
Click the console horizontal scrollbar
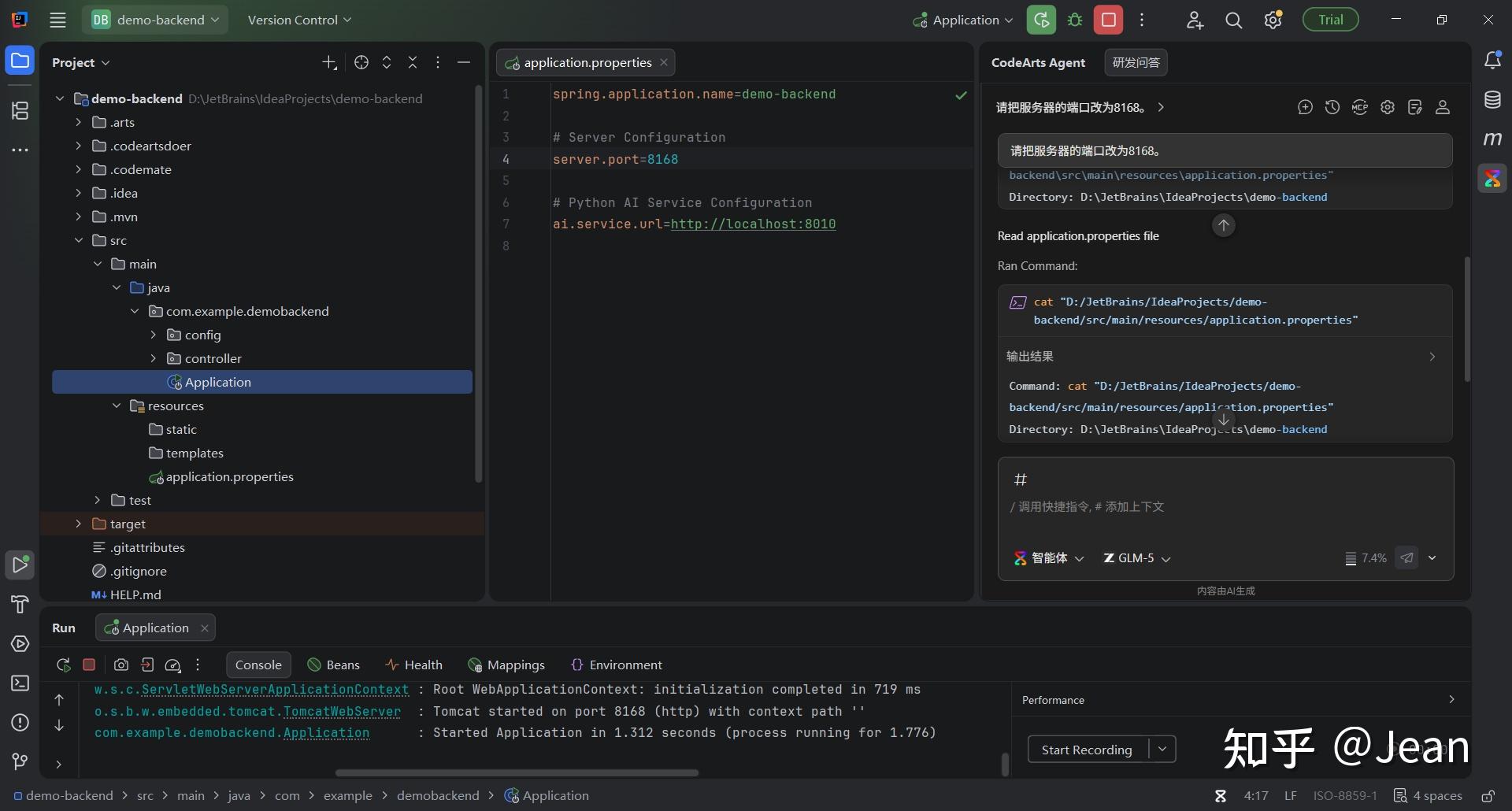517,772
